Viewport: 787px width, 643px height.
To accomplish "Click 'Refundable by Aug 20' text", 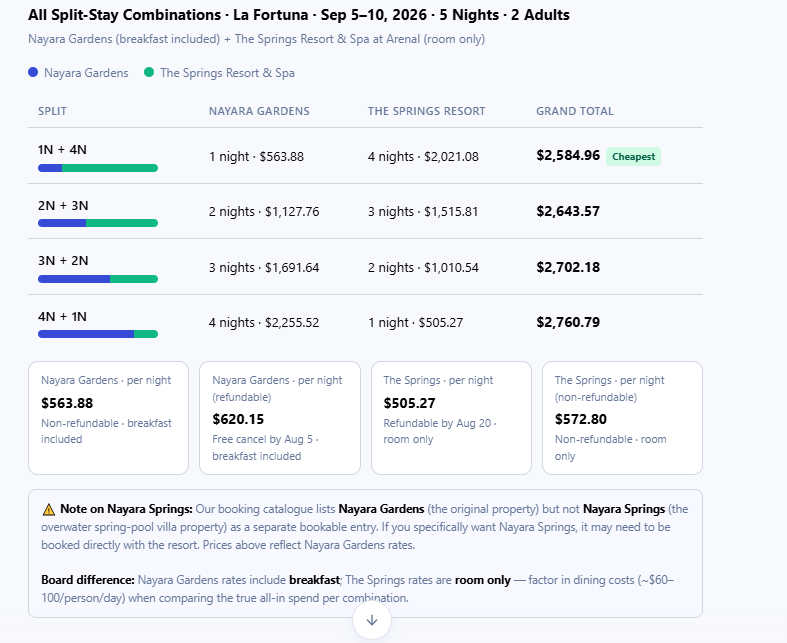I will click(437, 423).
